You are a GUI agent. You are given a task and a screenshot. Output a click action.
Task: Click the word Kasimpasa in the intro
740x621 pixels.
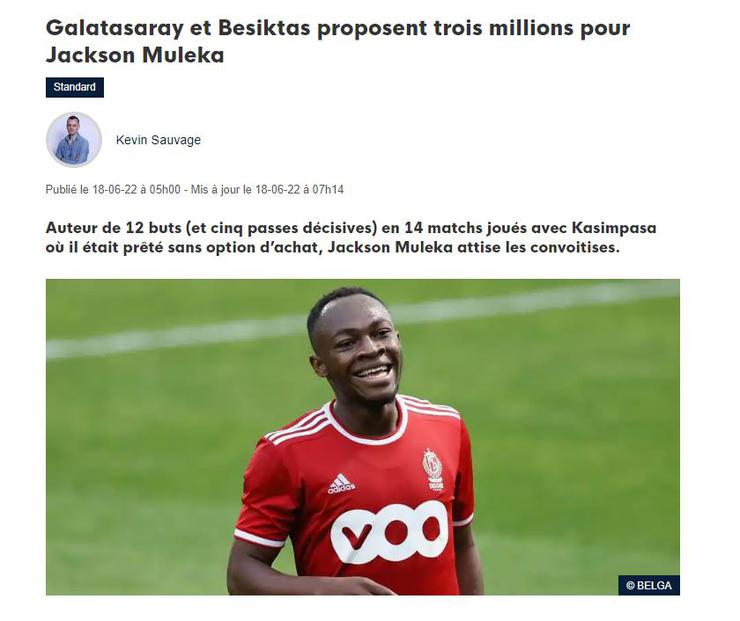pos(614,228)
